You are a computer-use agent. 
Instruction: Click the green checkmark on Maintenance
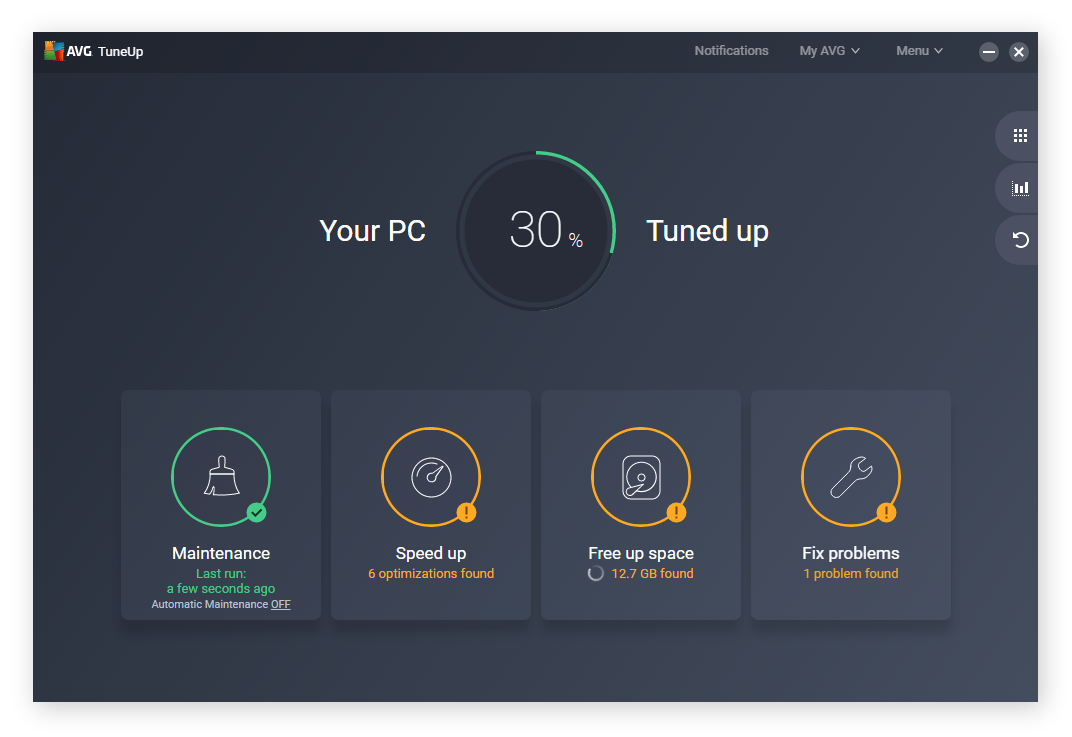pyautogui.click(x=257, y=513)
